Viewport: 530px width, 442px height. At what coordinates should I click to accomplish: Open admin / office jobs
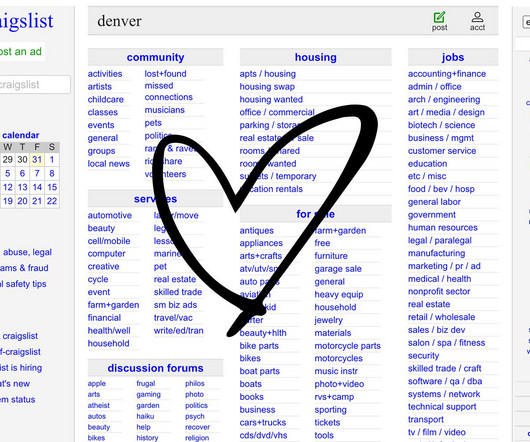[x=434, y=87]
